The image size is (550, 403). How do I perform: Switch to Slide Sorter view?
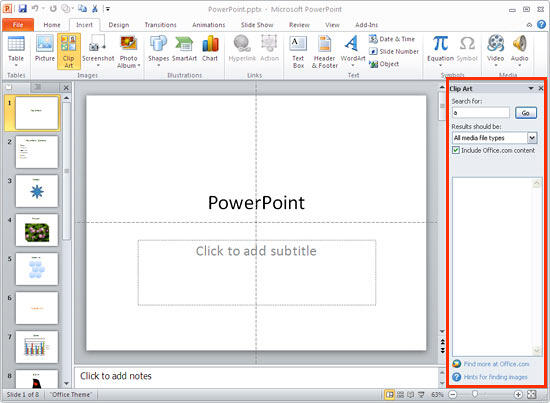tap(400, 395)
